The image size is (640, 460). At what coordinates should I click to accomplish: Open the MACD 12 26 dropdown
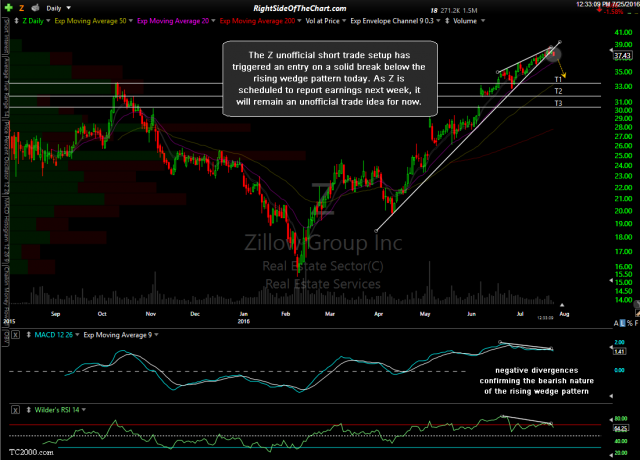[x=77, y=335]
